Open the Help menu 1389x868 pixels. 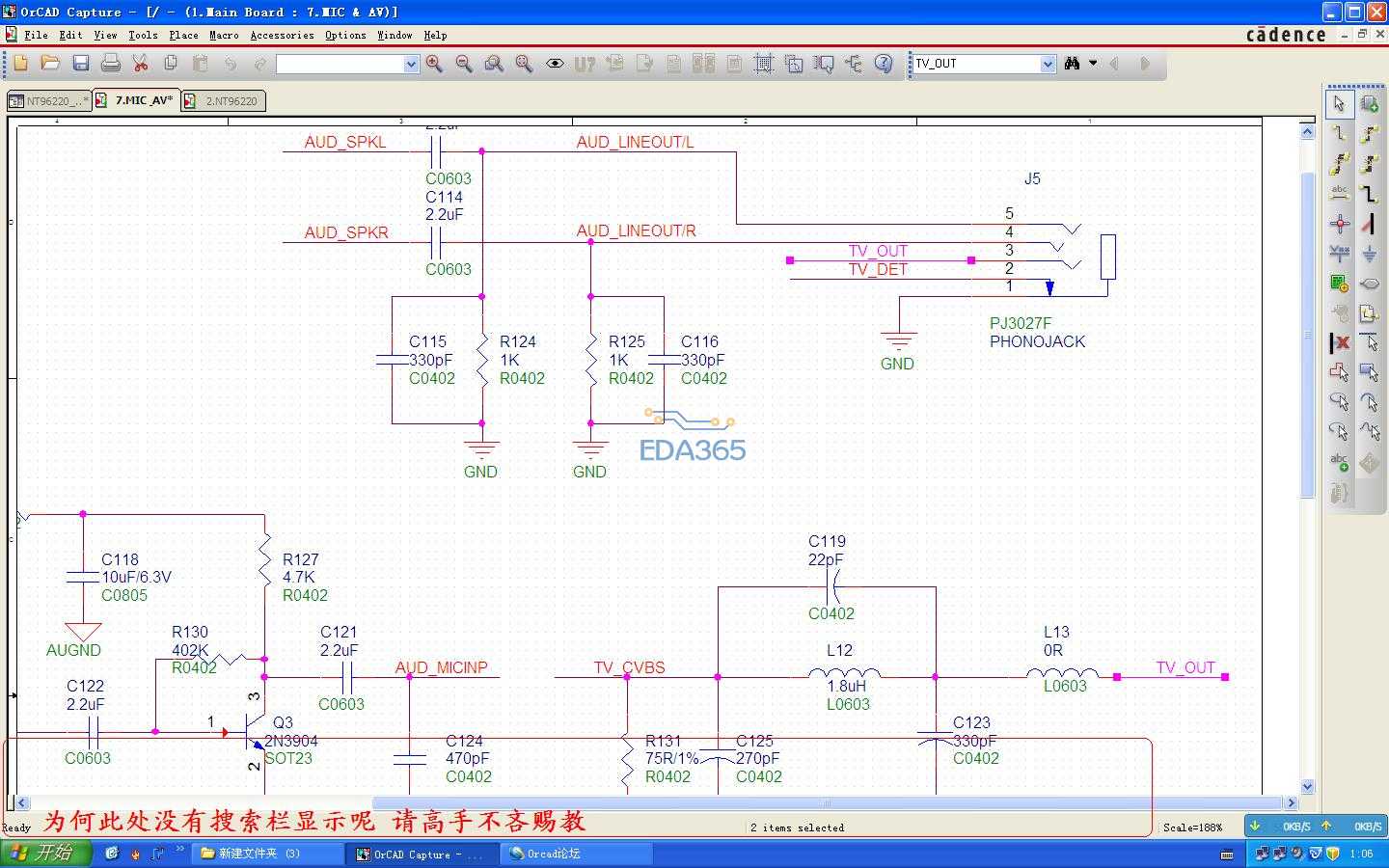click(x=435, y=35)
